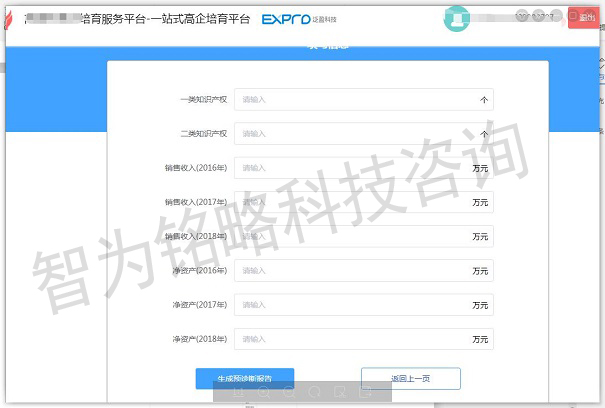Click the 生成预诊断报告 button

pos(245,378)
